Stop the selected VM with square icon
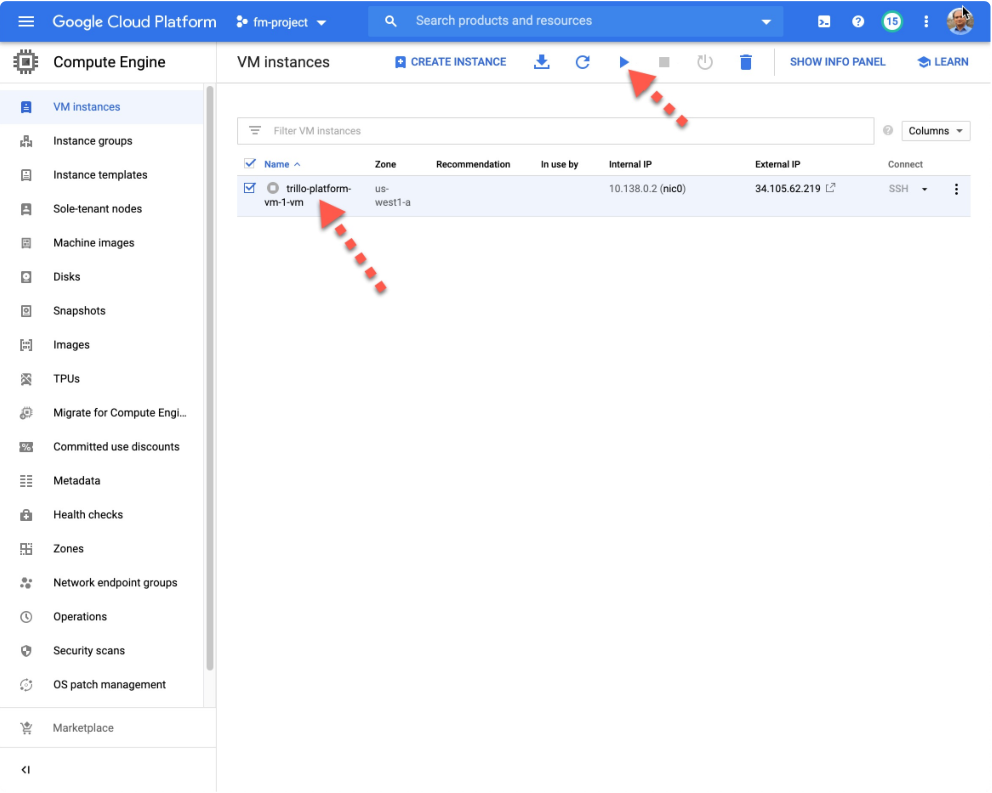Viewport: 992px width, 793px height. (664, 62)
